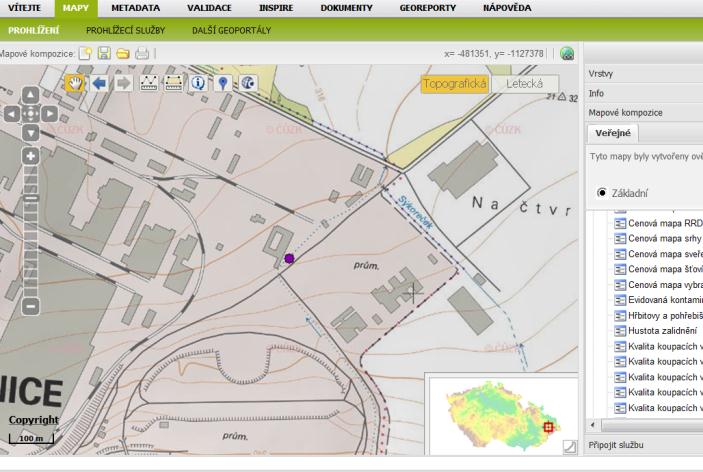
Task: Collapse the Mapové kompozice panel
Action: tap(644, 113)
